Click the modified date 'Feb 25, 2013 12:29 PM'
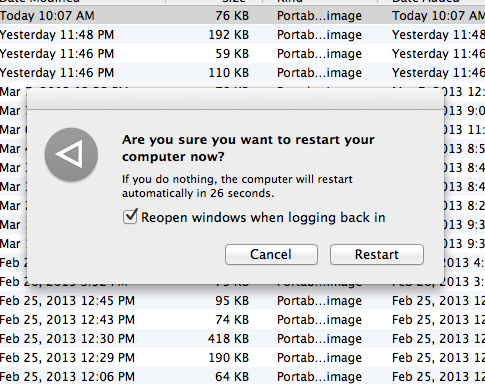 tap(67, 358)
